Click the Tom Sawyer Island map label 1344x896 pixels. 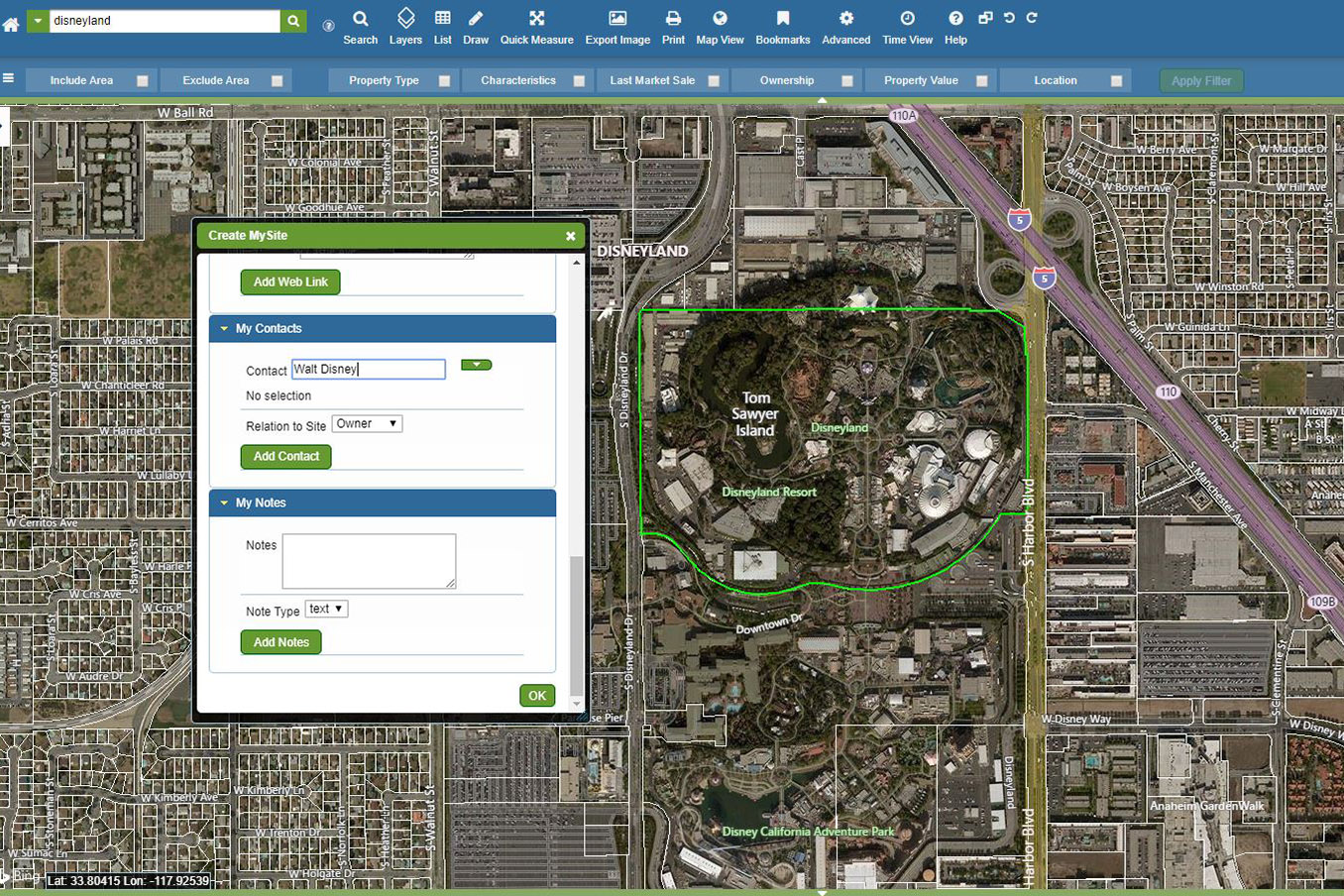[x=755, y=414]
